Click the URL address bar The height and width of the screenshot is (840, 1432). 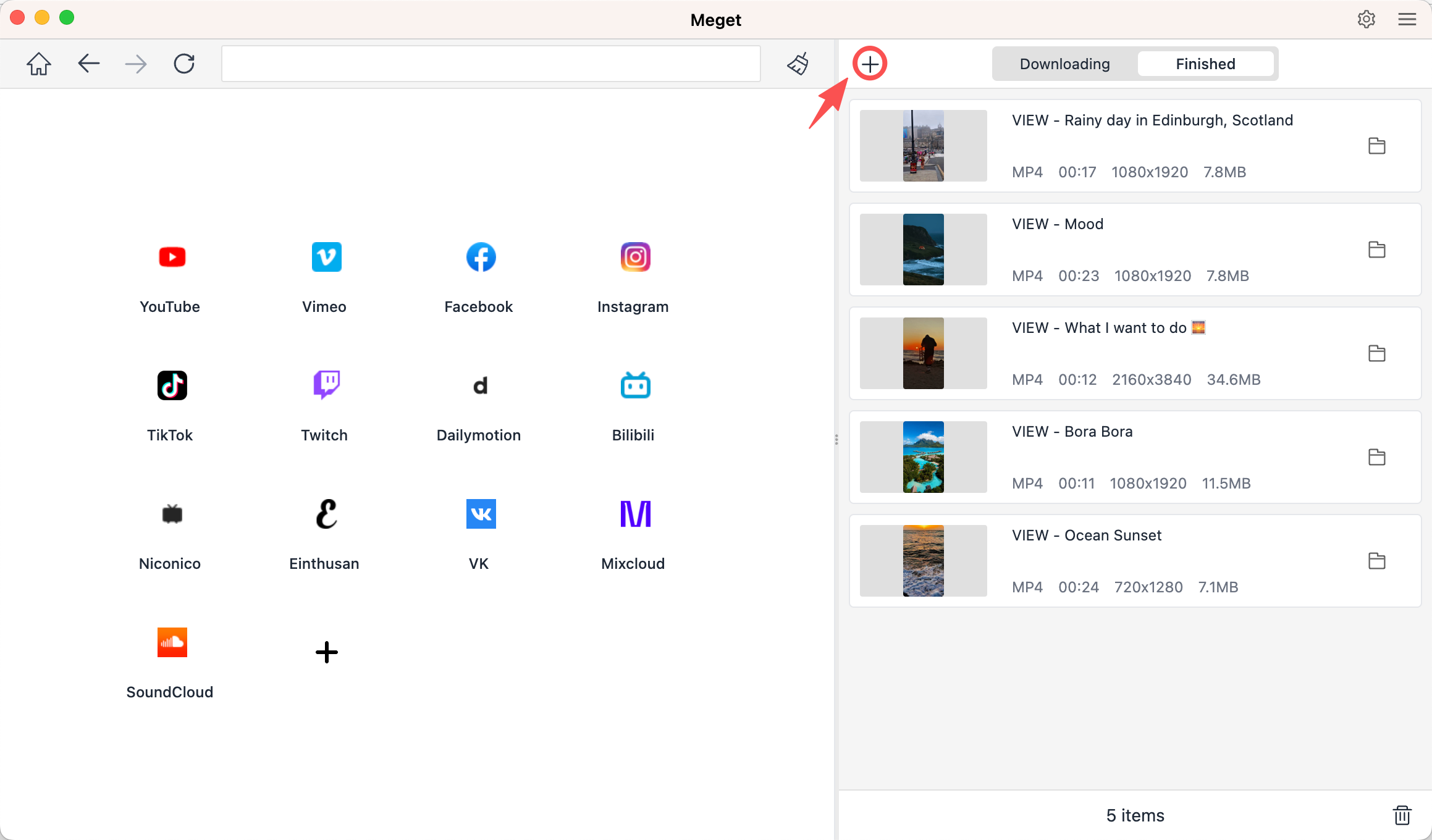click(x=491, y=64)
